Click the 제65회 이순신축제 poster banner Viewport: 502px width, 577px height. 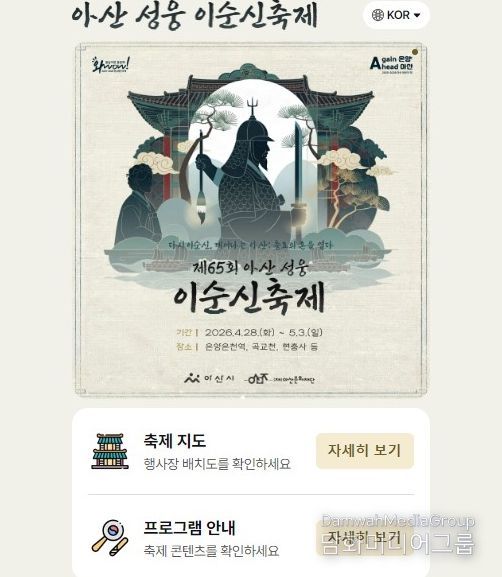[x=251, y=220]
